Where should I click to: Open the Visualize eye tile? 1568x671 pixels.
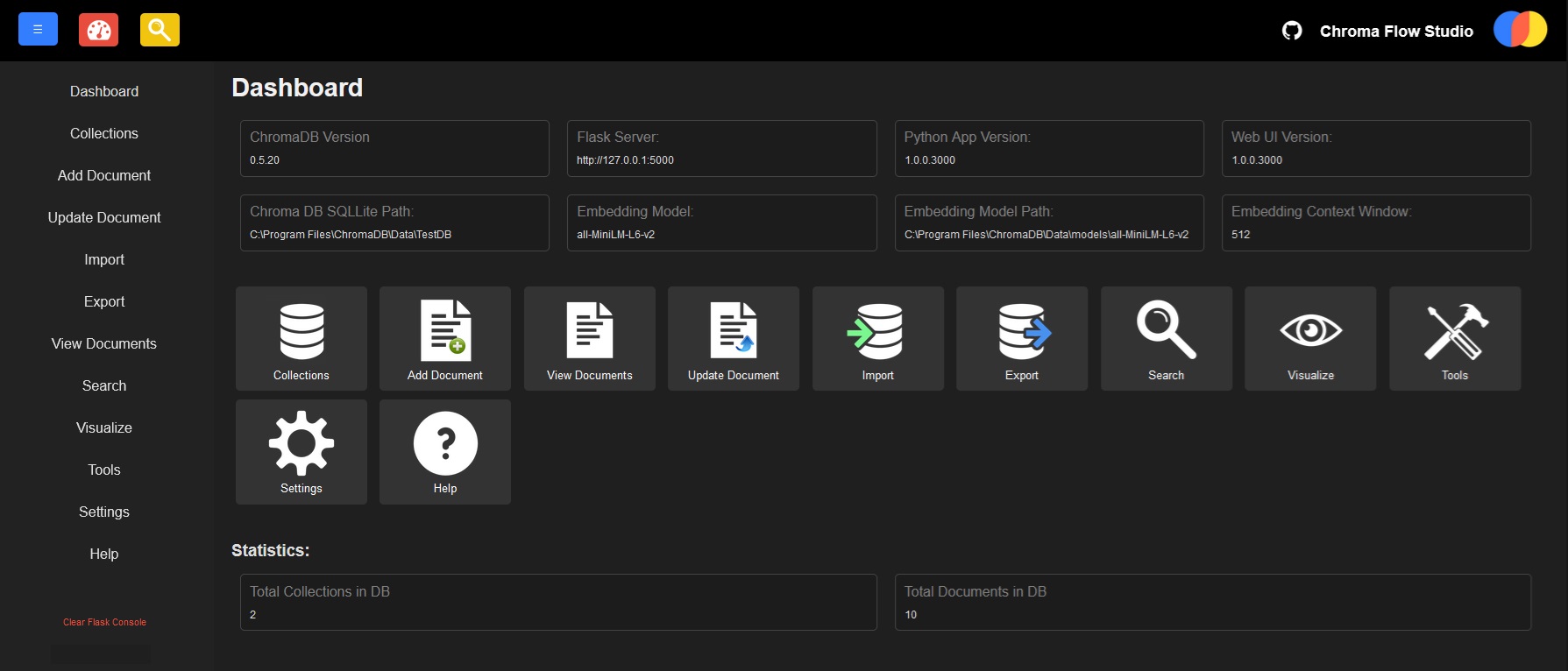coord(1310,338)
